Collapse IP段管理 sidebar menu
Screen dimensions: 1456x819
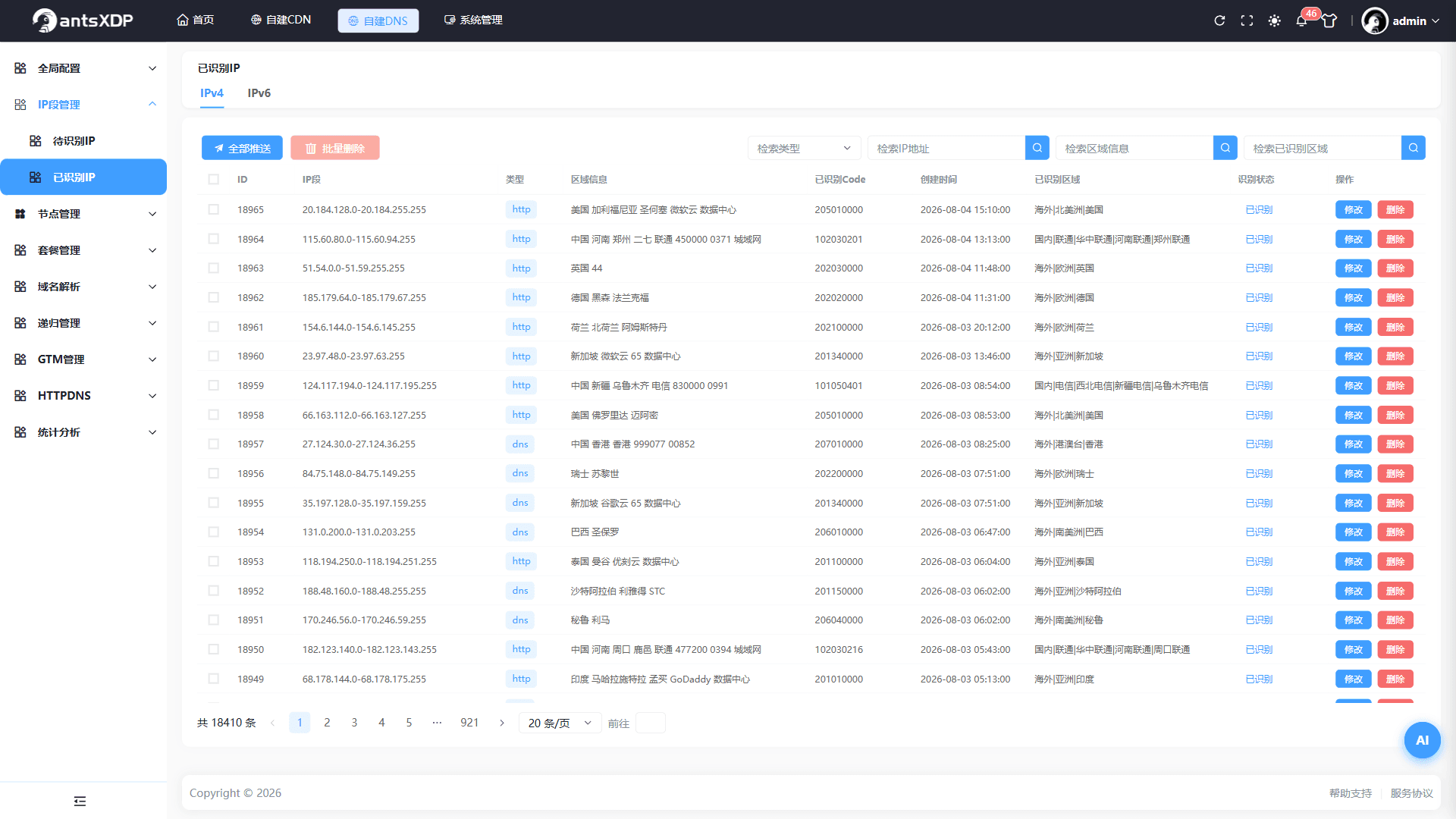(83, 105)
